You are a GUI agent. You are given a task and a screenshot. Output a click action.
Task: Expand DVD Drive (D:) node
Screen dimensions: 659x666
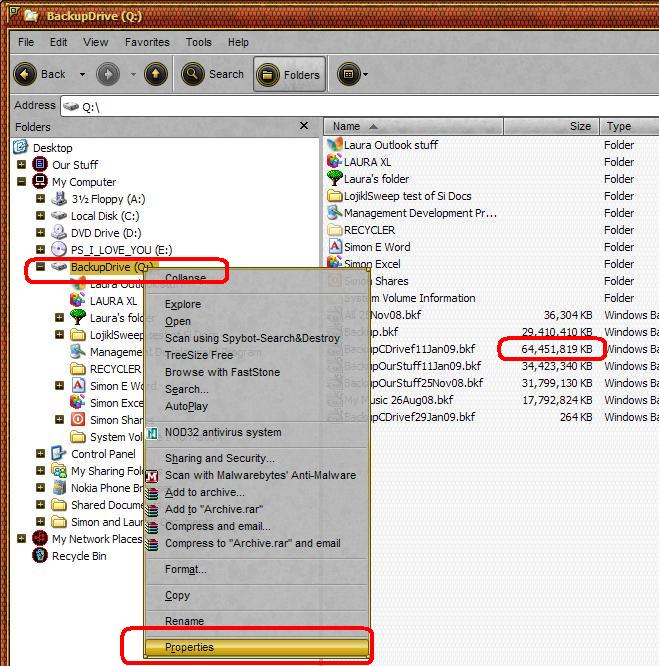coord(40,233)
